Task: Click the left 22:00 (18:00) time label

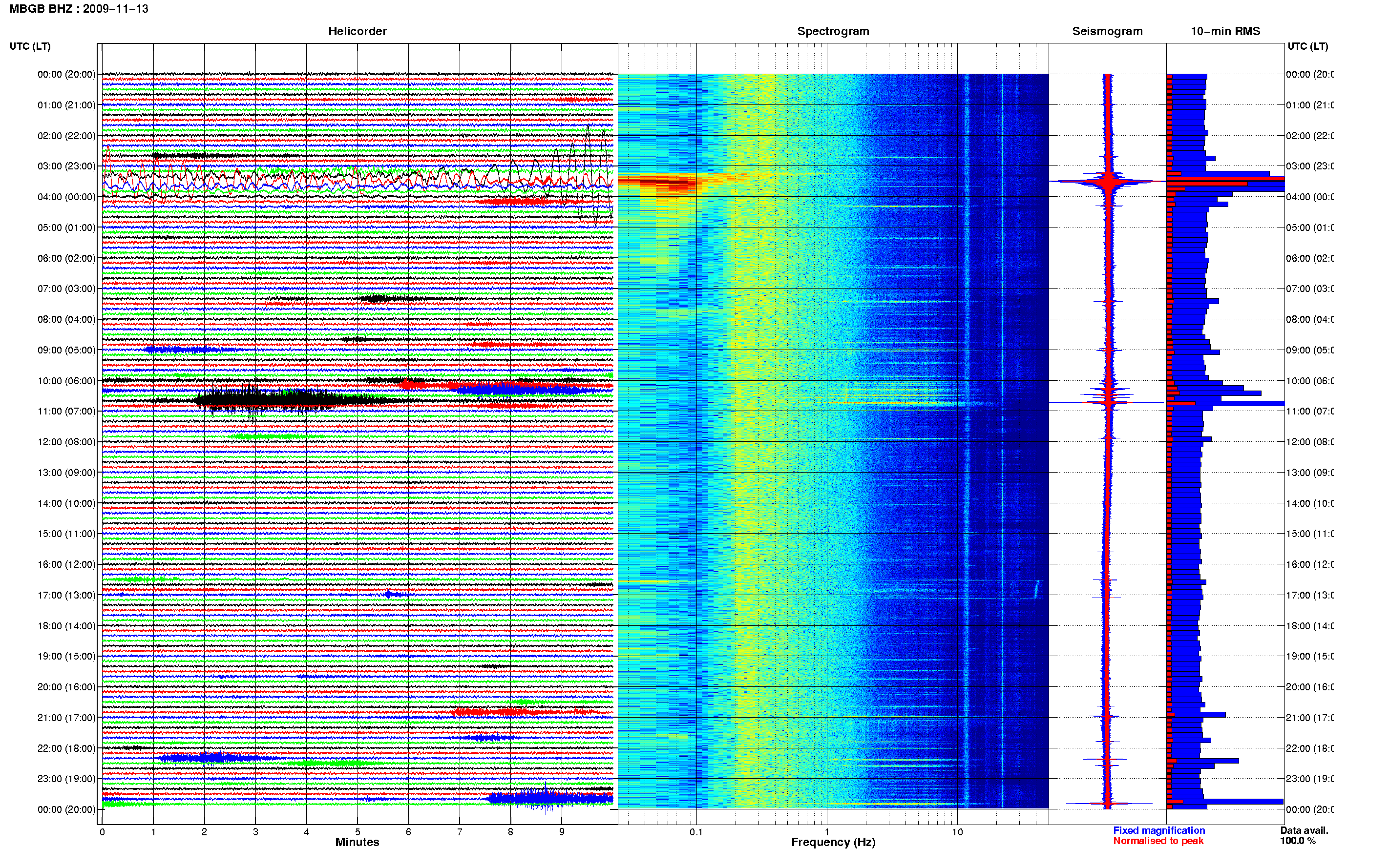Action: [66, 748]
